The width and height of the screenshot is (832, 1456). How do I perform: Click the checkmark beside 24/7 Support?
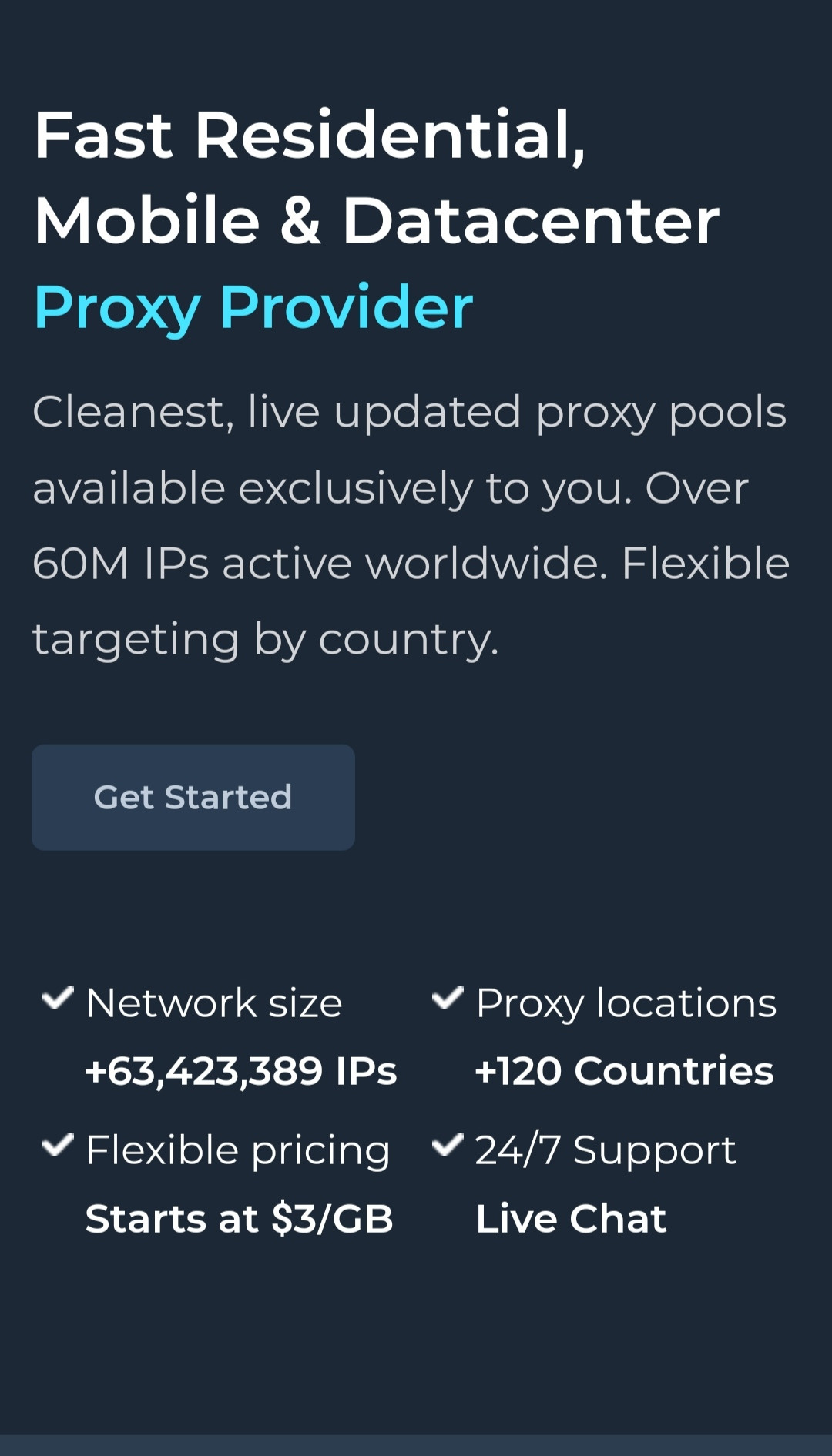coord(448,1145)
